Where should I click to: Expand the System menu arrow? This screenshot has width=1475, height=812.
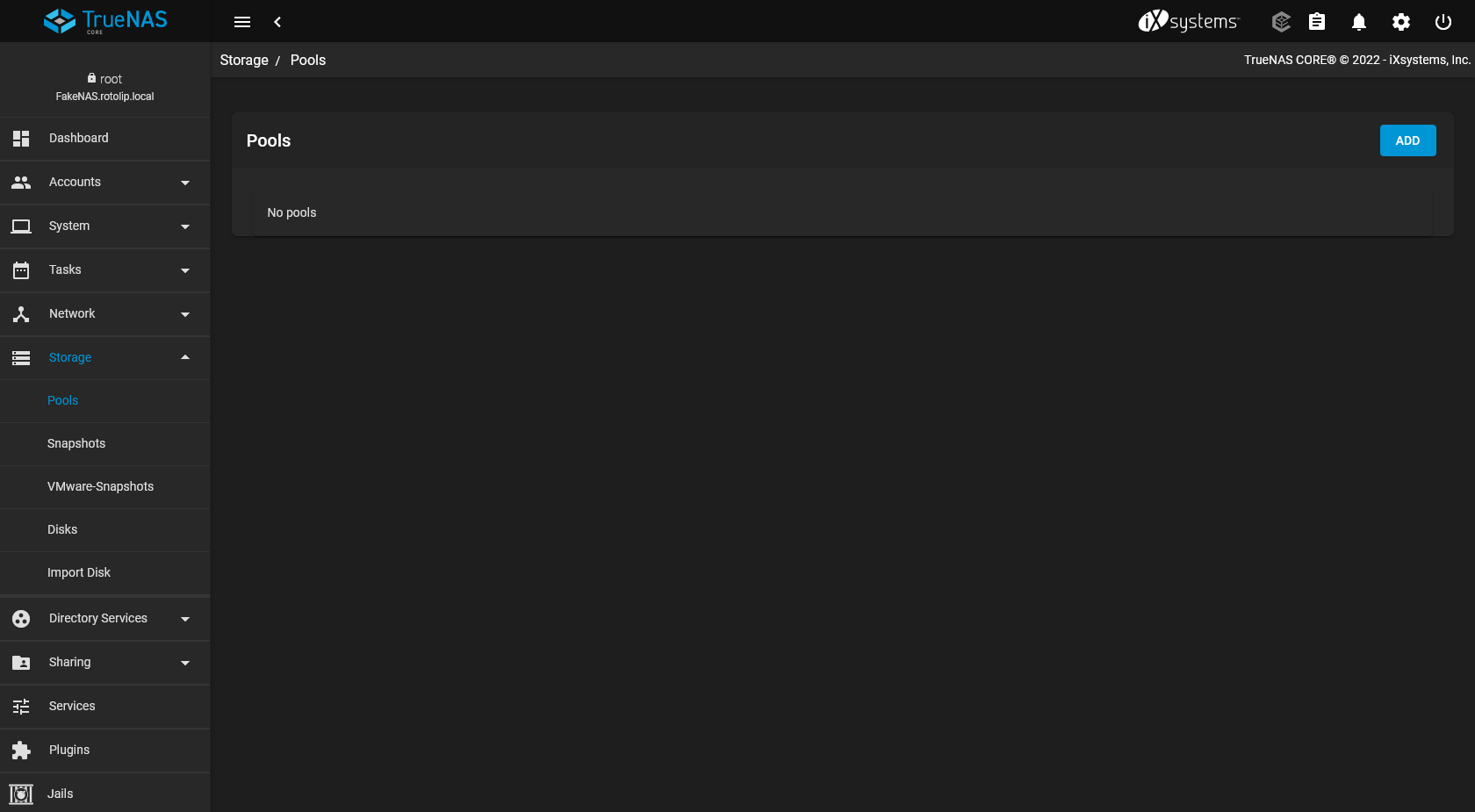tap(185, 226)
